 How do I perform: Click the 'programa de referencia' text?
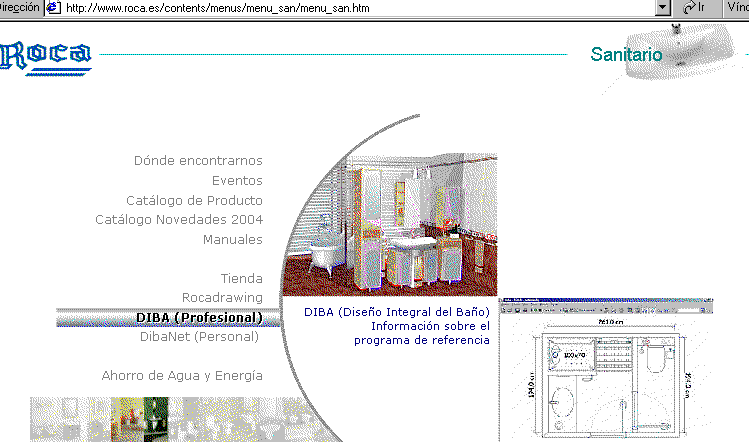pos(422,340)
